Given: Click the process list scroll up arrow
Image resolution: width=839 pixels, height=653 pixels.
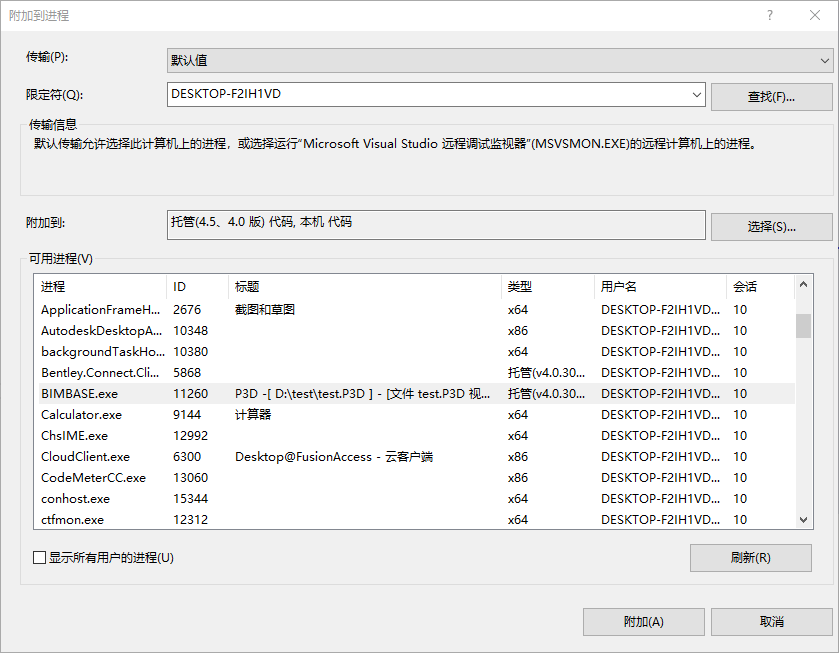Looking at the screenshot, I should click(803, 284).
